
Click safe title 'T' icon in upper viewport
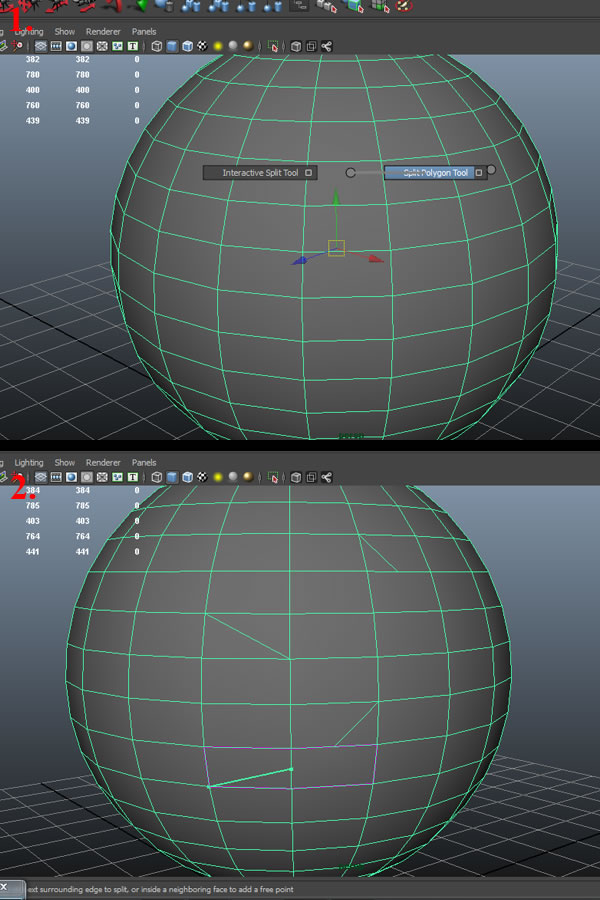[x=133, y=46]
